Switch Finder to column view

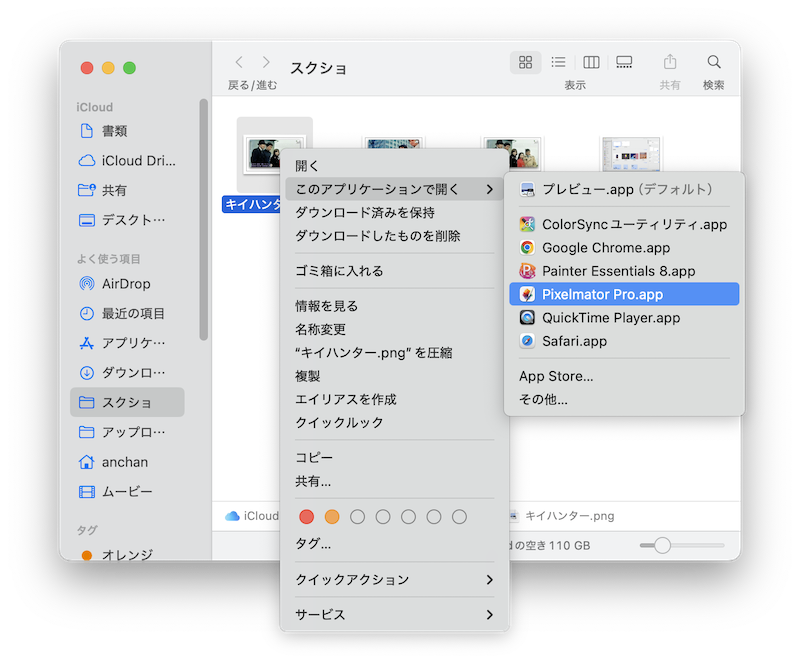591,62
